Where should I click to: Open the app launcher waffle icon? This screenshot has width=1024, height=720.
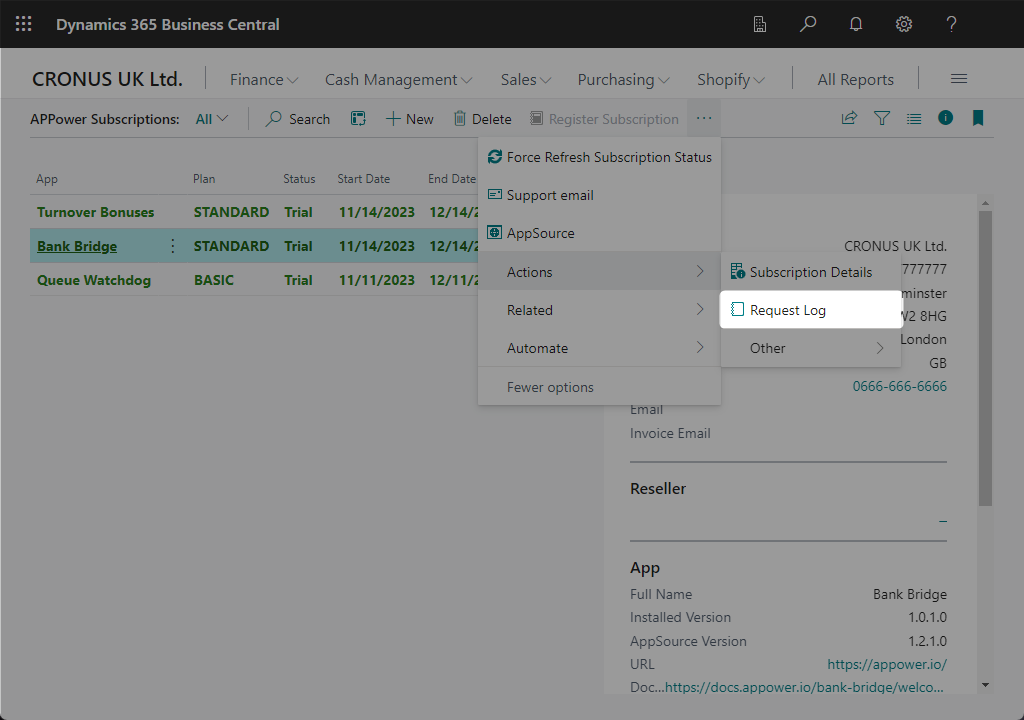pos(24,24)
